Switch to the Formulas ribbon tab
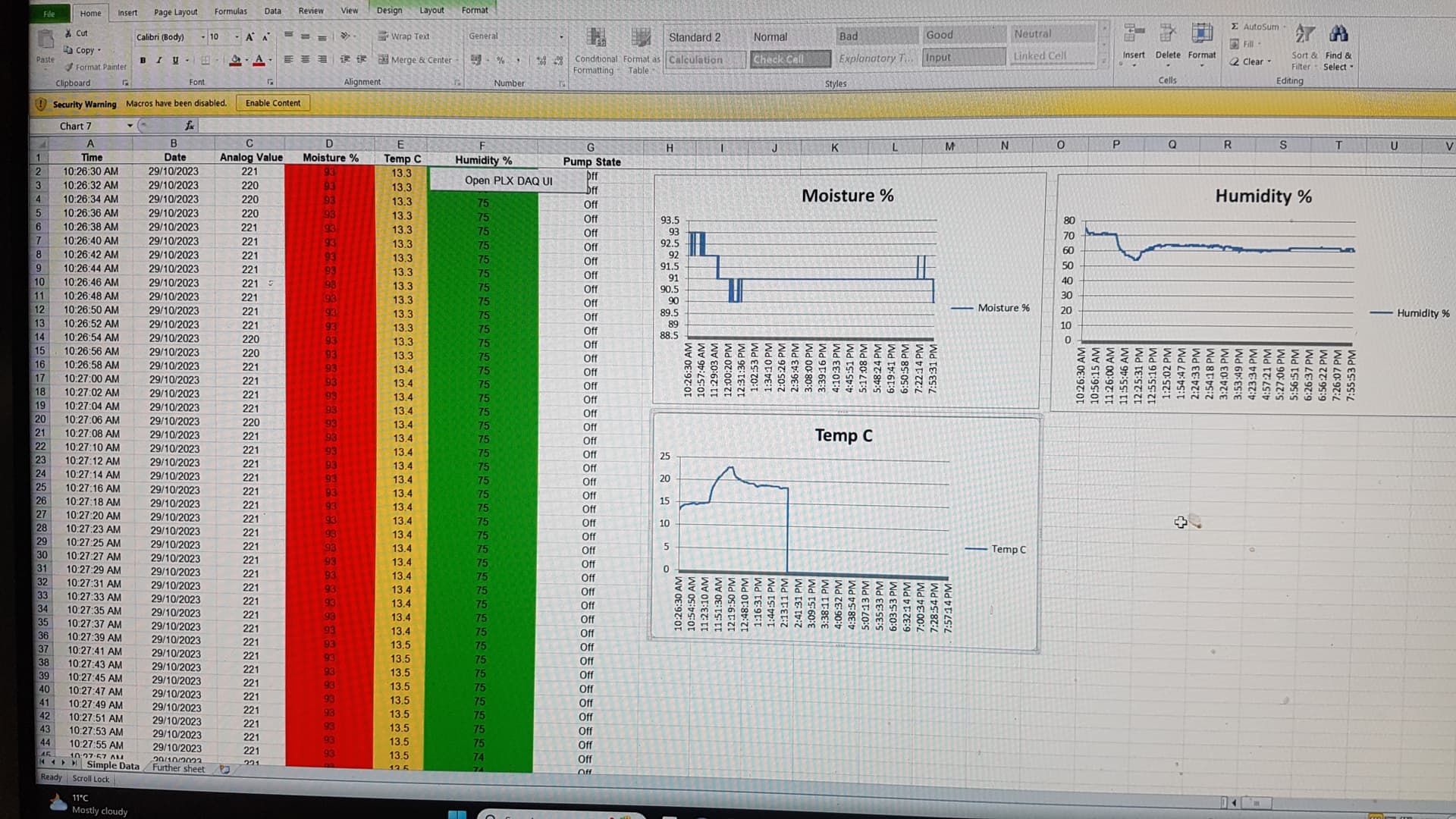1456x819 pixels. pyautogui.click(x=230, y=11)
